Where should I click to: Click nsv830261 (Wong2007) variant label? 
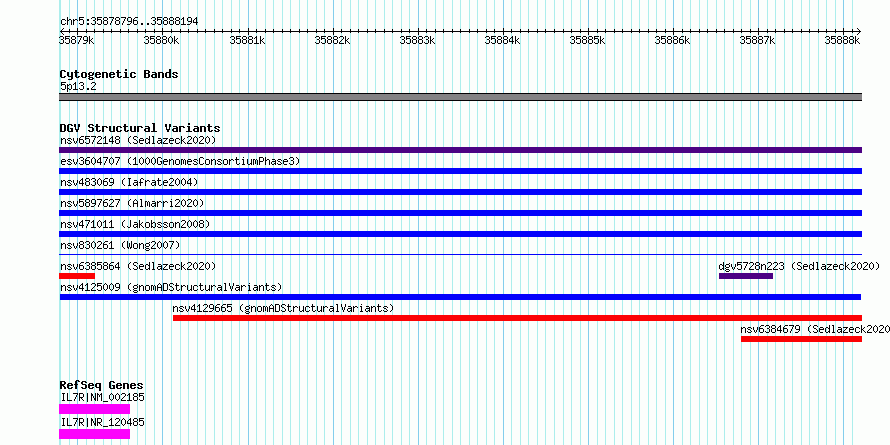(x=120, y=245)
